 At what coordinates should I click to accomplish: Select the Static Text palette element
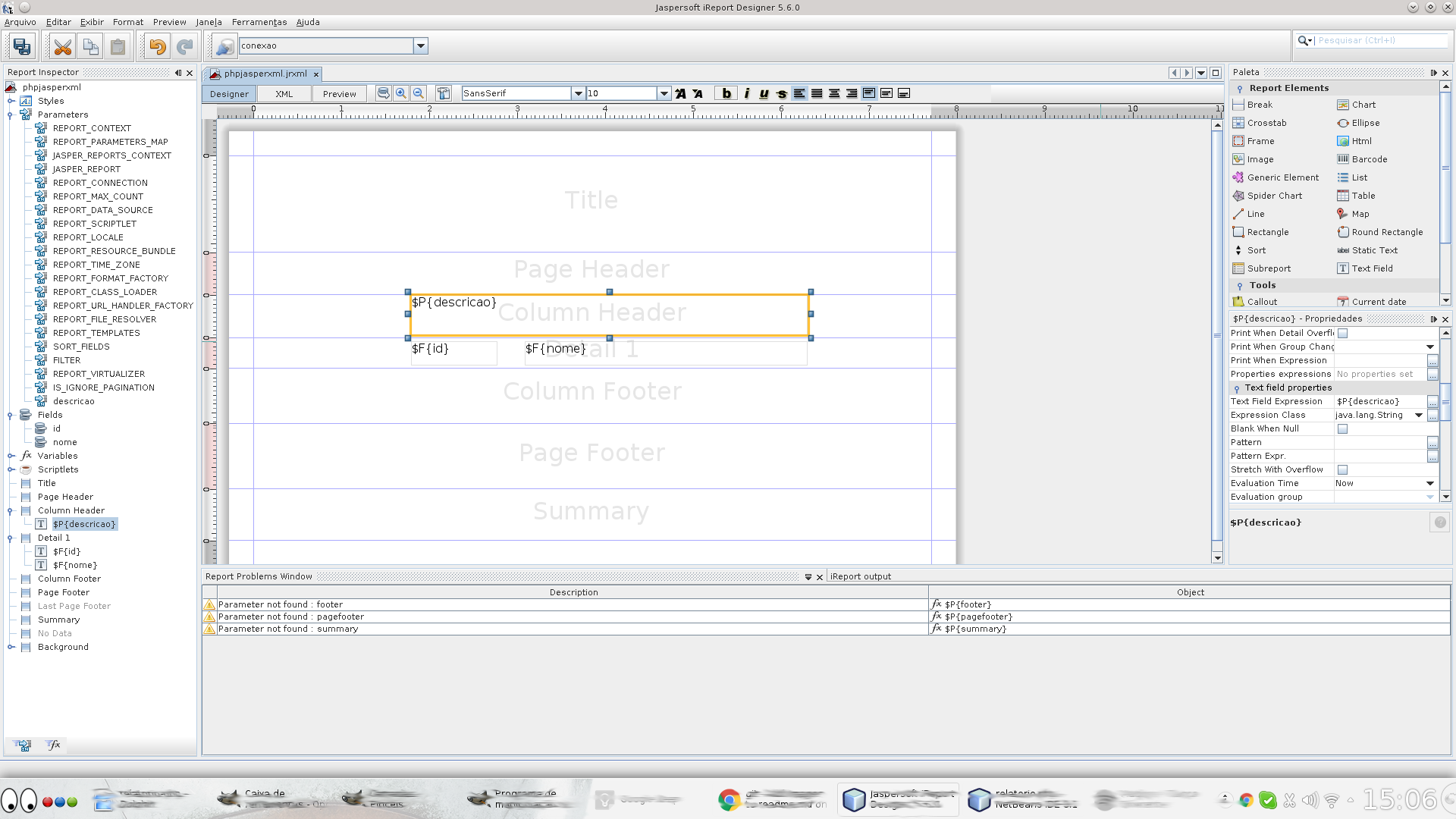pyautogui.click(x=1373, y=250)
